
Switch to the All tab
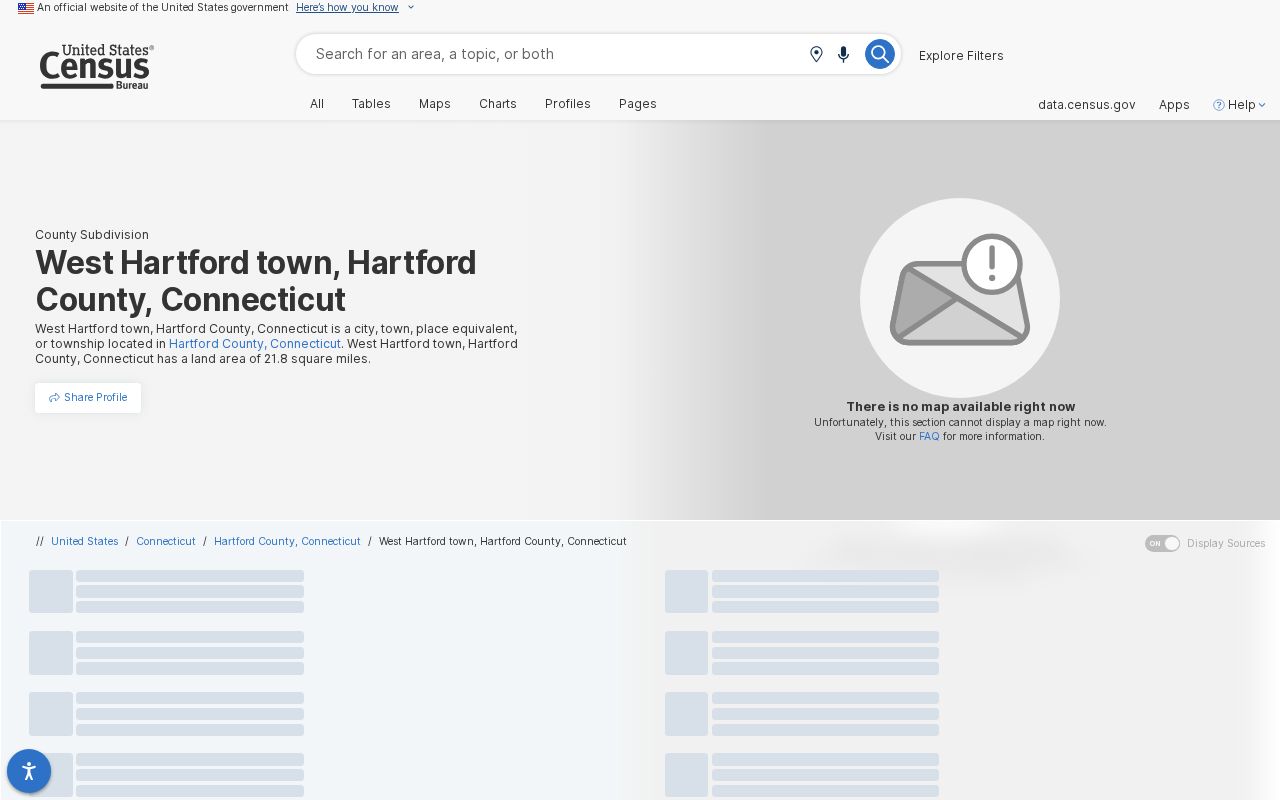[317, 104]
